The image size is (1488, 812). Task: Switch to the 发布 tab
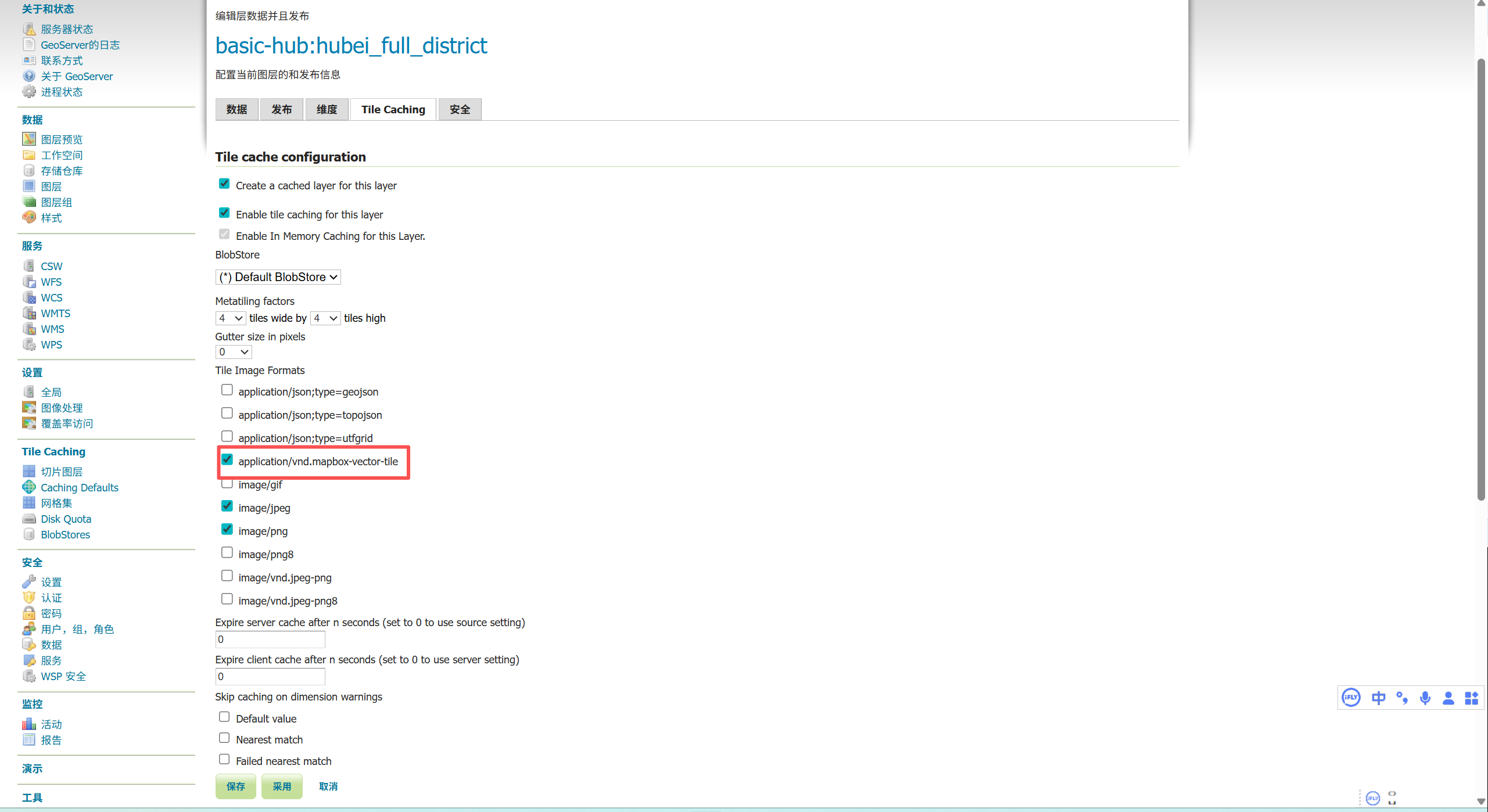point(282,110)
